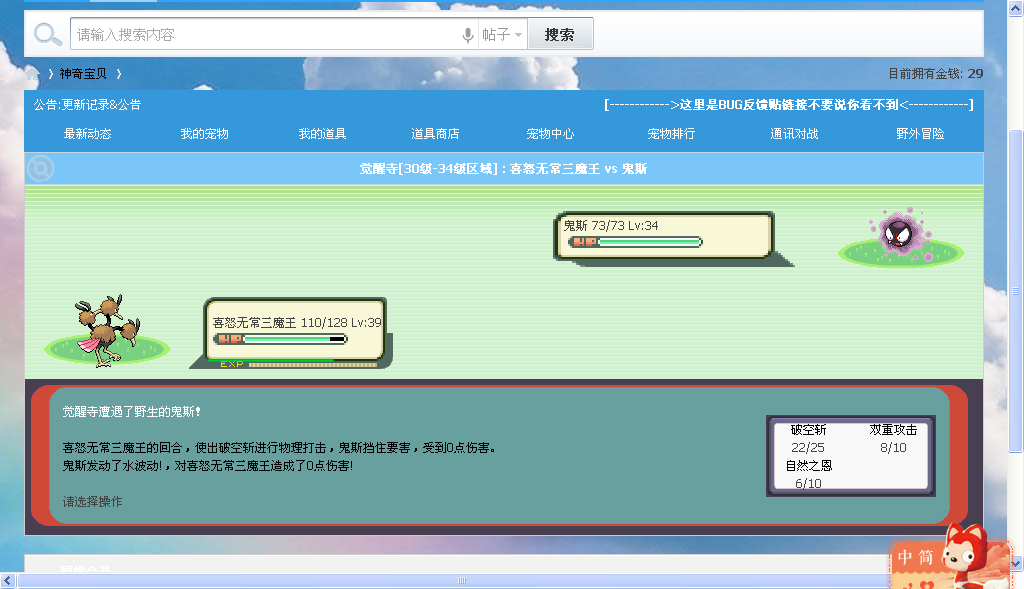Click the 喜怒无常三魔王 pet sprite
Image resolution: width=1024 pixels, height=589 pixels.
pyautogui.click(x=108, y=330)
